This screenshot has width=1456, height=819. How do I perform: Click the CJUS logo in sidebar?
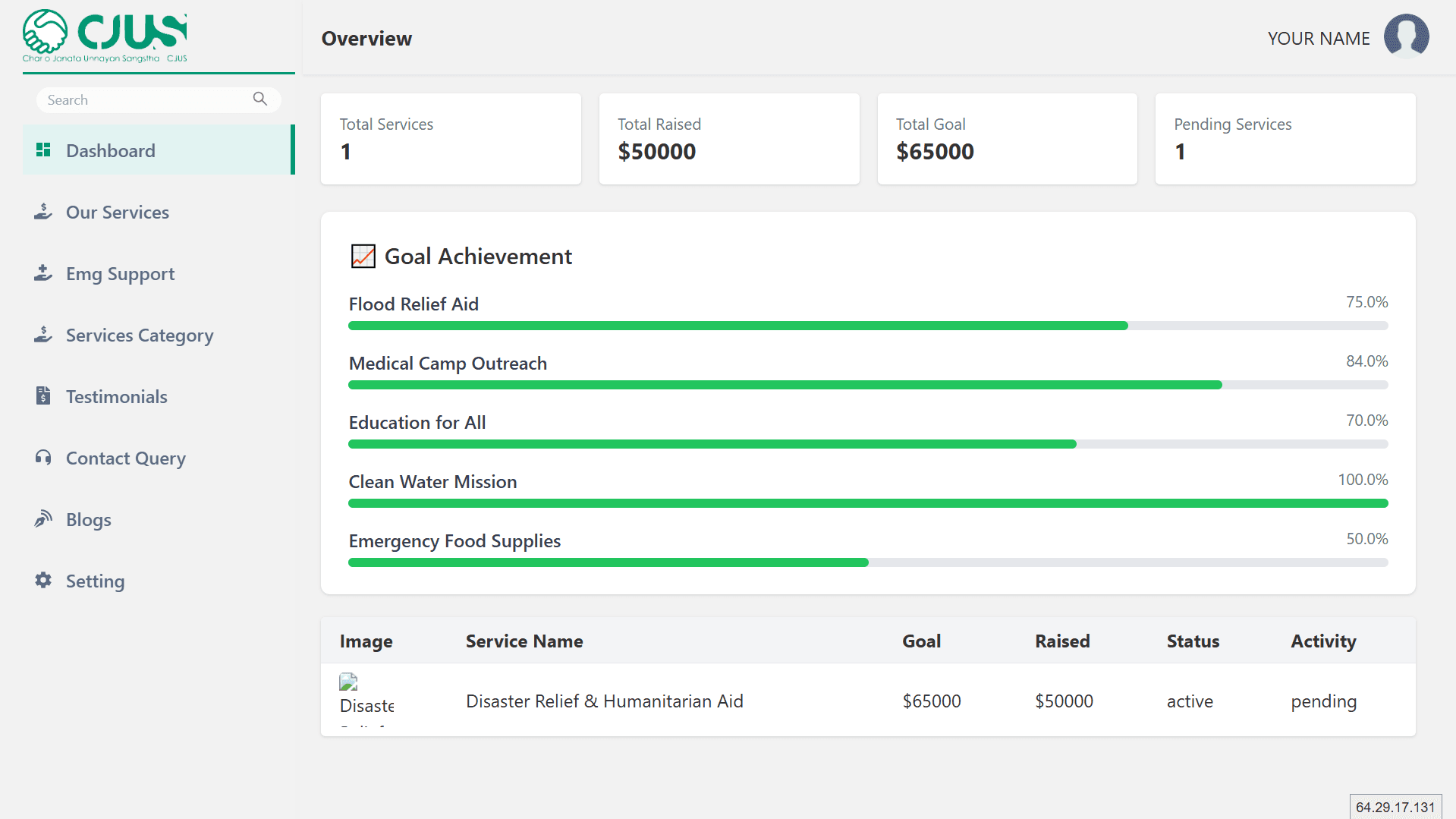pyautogui.click(x=105, y=36)
